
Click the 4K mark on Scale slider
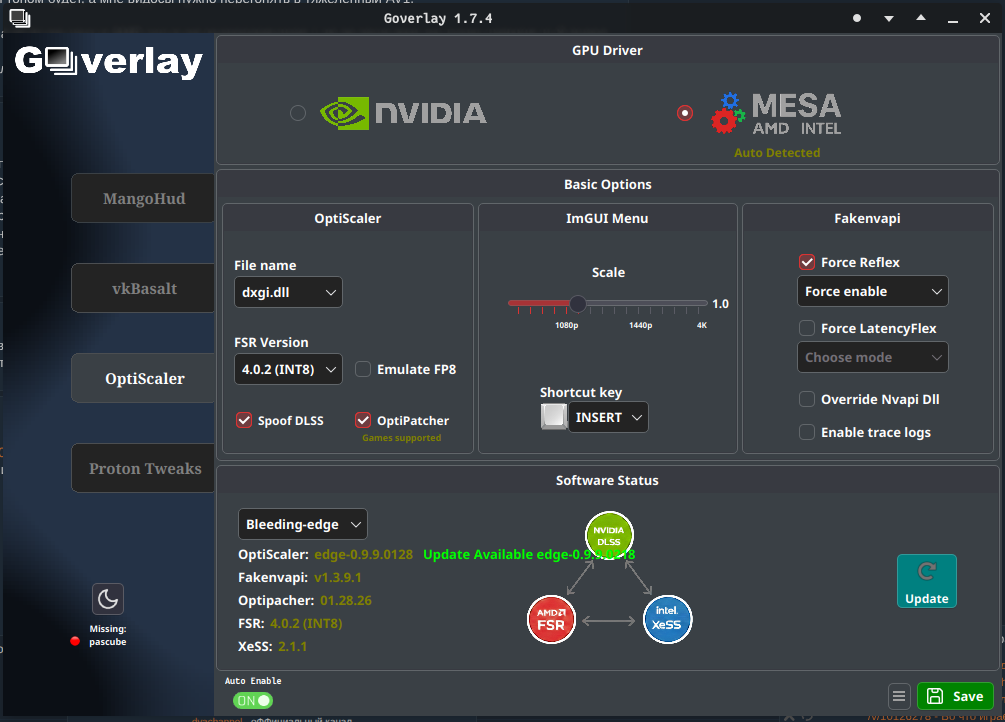702,325
